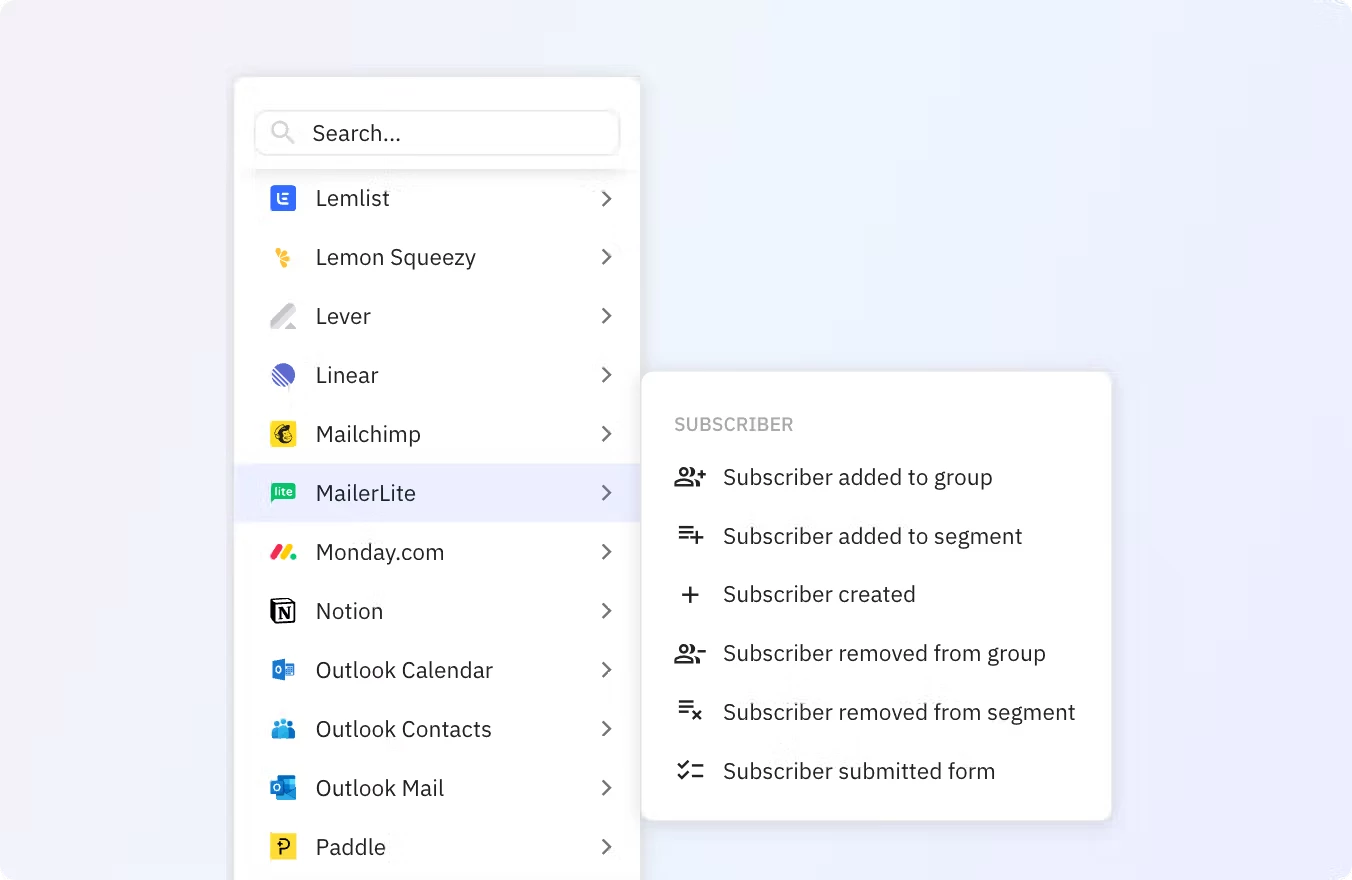Click the Lemon Squeezy logo icon
Image resolution: width=1352 pixels, height=880 pixels.
point(283,258)
